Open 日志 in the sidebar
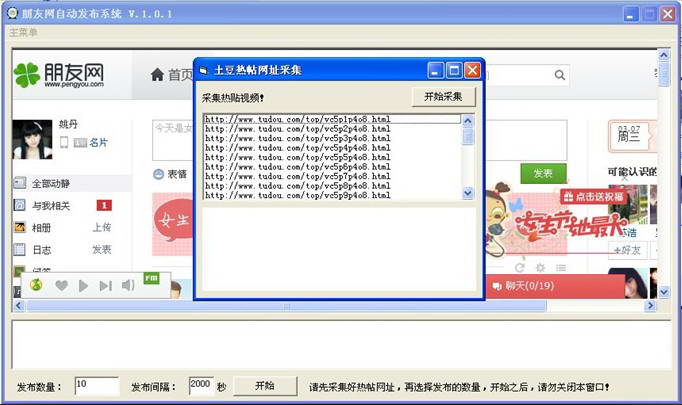682x405 pixels. [x=42, y=250]
